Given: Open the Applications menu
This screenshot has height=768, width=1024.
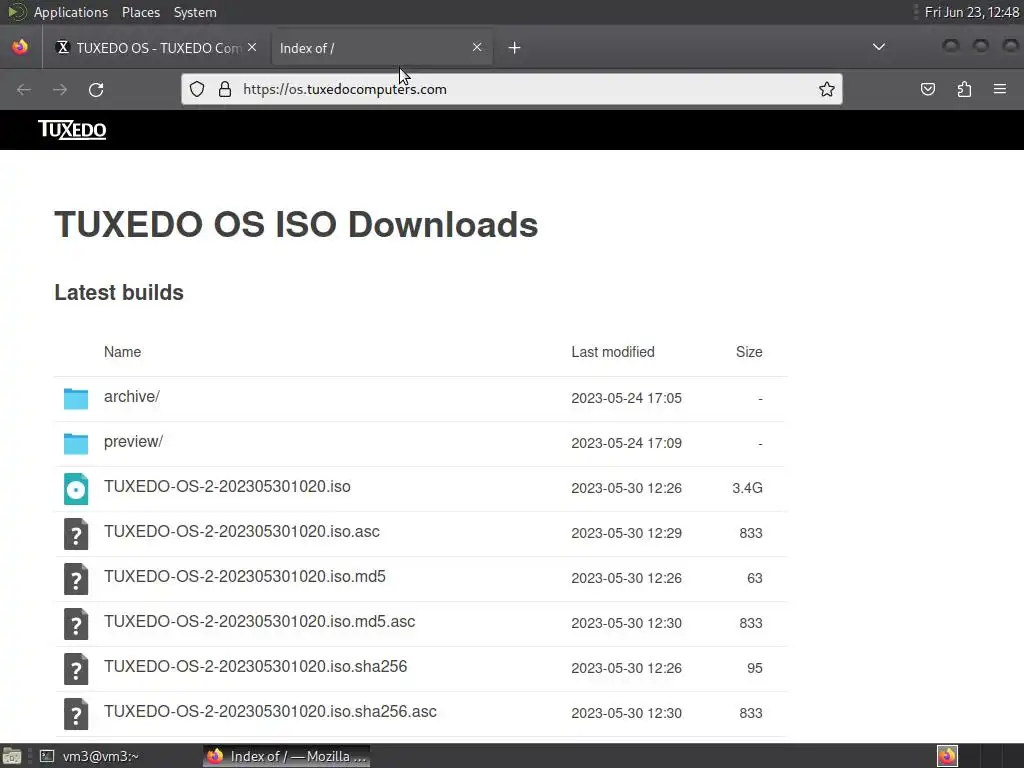Looking at the screenshot, I should pyautogui.click(x=71, y=12).
